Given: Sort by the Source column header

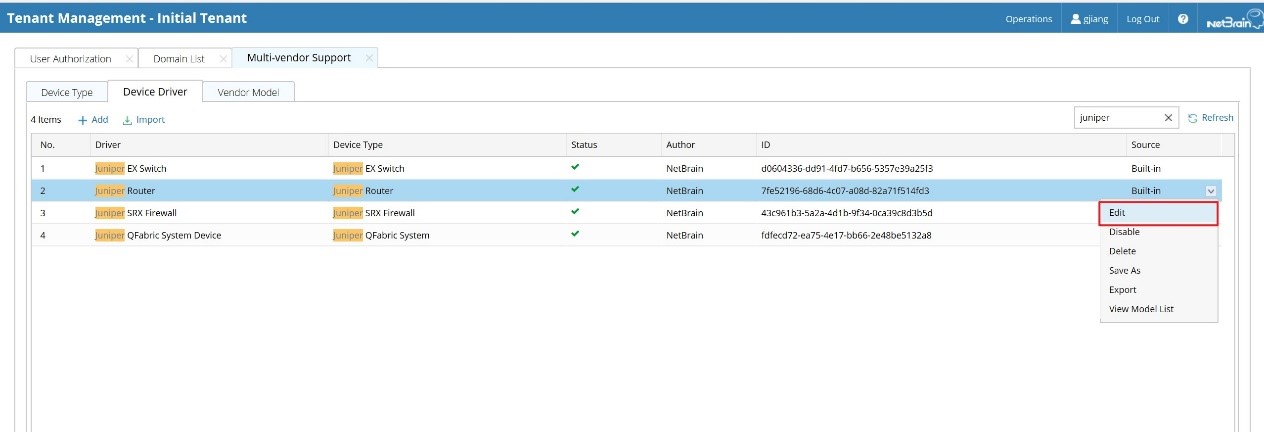Looking at the screenshot, I should pos(1172,145).
